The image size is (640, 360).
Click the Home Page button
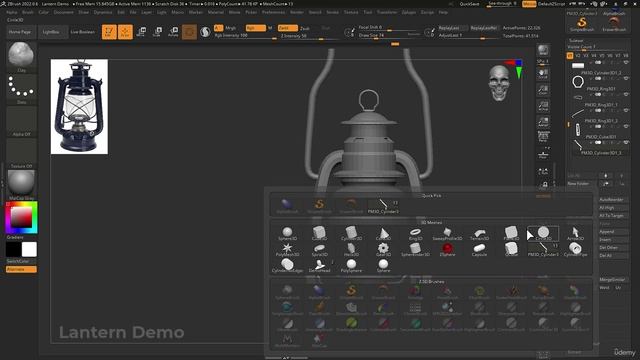pyautogui.click(x=20, y=32)
